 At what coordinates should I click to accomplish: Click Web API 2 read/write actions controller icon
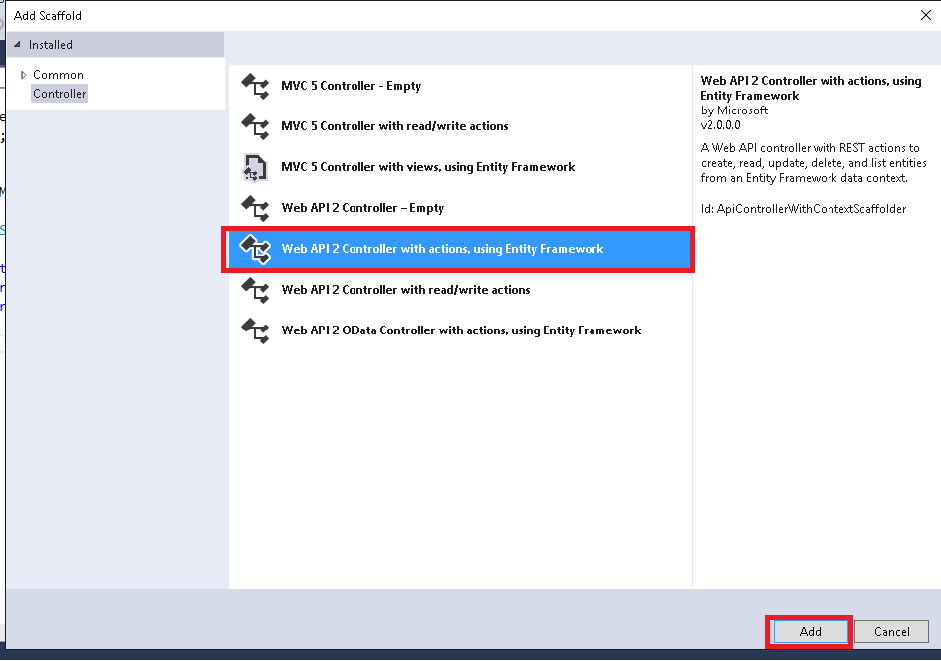click(x=255, y=290)
